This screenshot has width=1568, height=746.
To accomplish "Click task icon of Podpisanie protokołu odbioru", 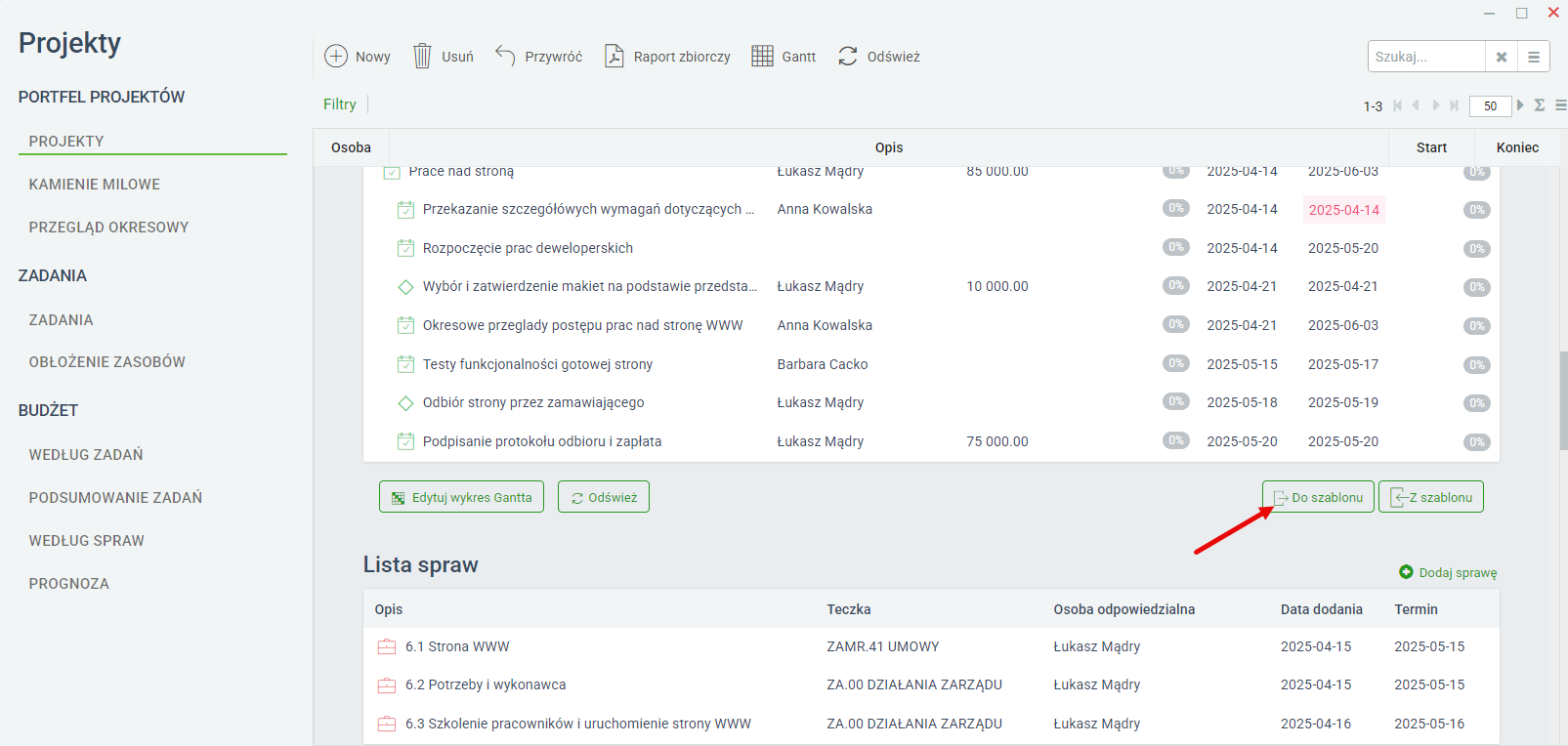I will [405, 441].
